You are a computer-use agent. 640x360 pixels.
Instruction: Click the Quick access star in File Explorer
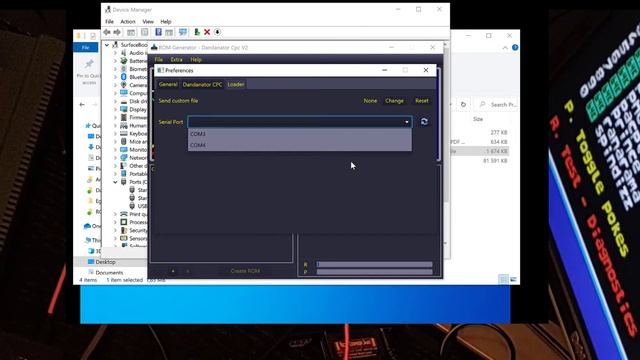pyautogui.click(x=87, y=126)
